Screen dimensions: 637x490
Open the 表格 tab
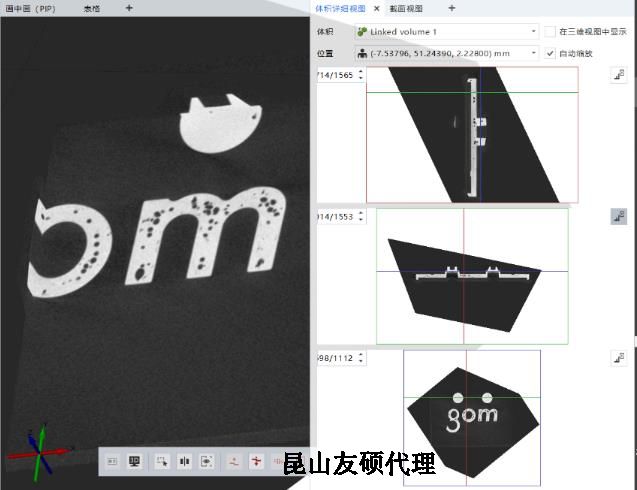(92, 8)
